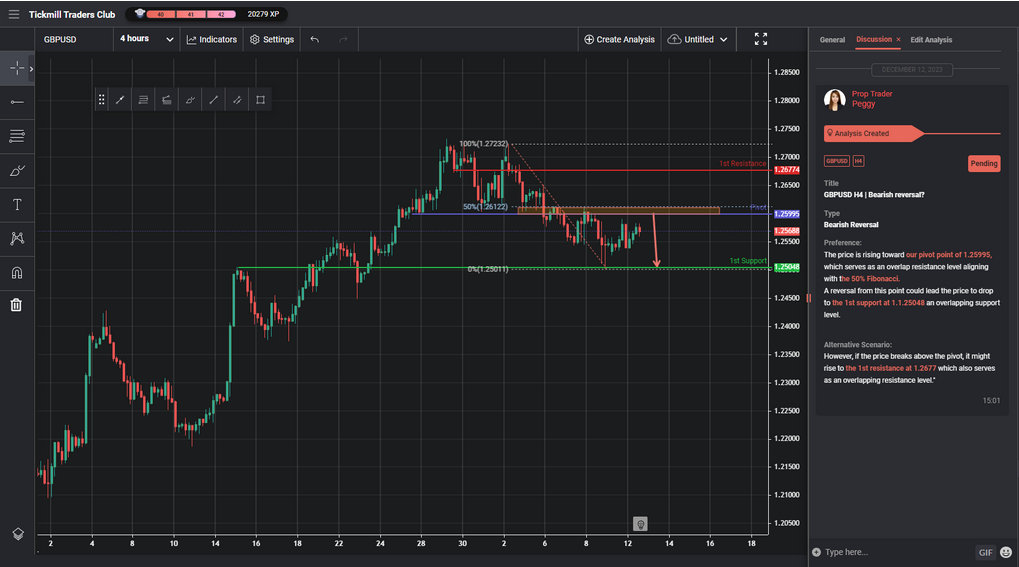The height and width of the screenshot is (567, 1019).
Task: Click the 1.25048 support price label
Action: click(787, 267)
